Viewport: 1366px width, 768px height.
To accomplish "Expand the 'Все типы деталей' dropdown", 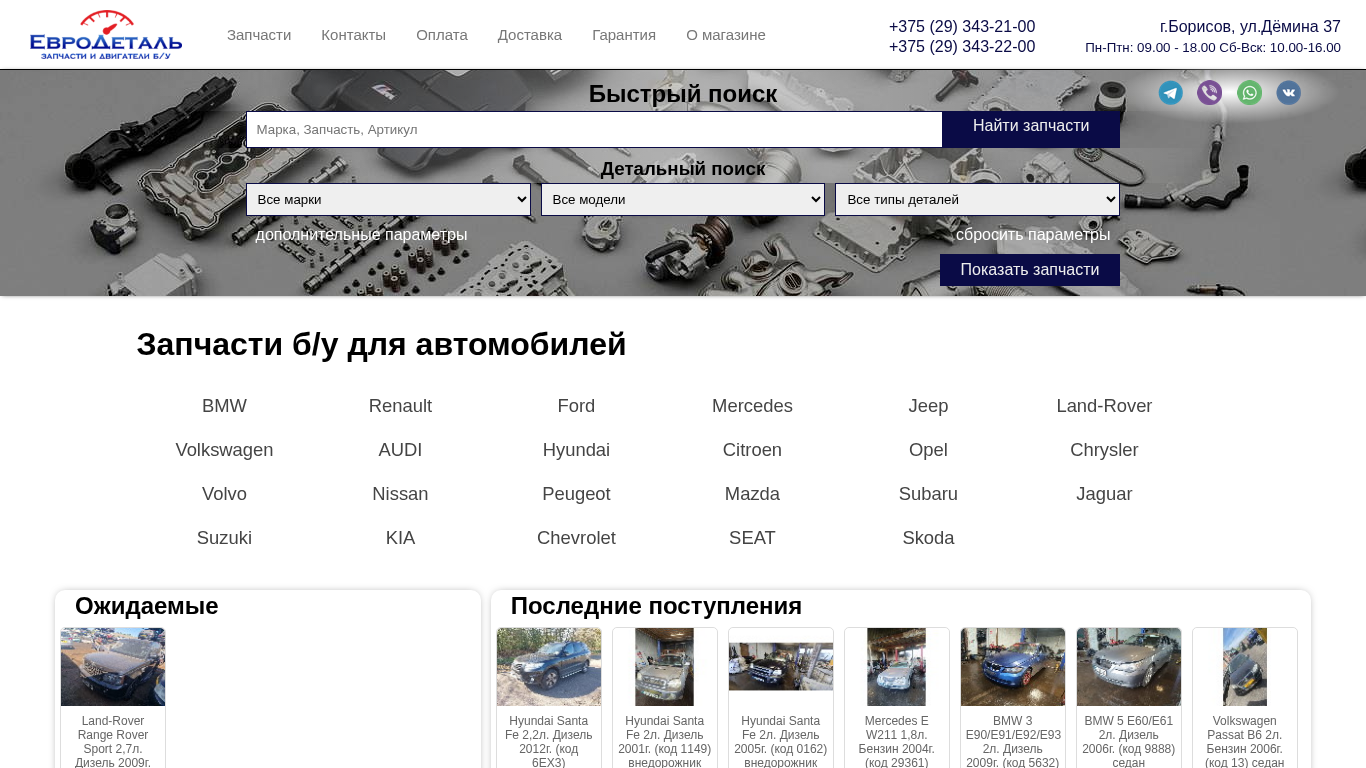I will click(x=977, y=199).
